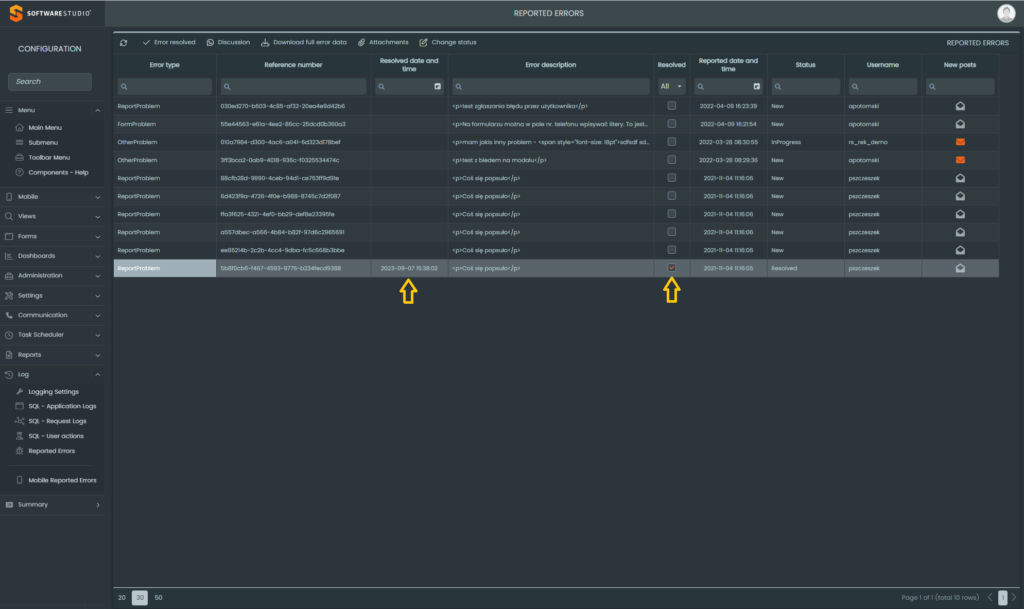Click the Error resolved button
Image resolution: width=1024 pixels, height=609 pixels.
pos(169,43)
